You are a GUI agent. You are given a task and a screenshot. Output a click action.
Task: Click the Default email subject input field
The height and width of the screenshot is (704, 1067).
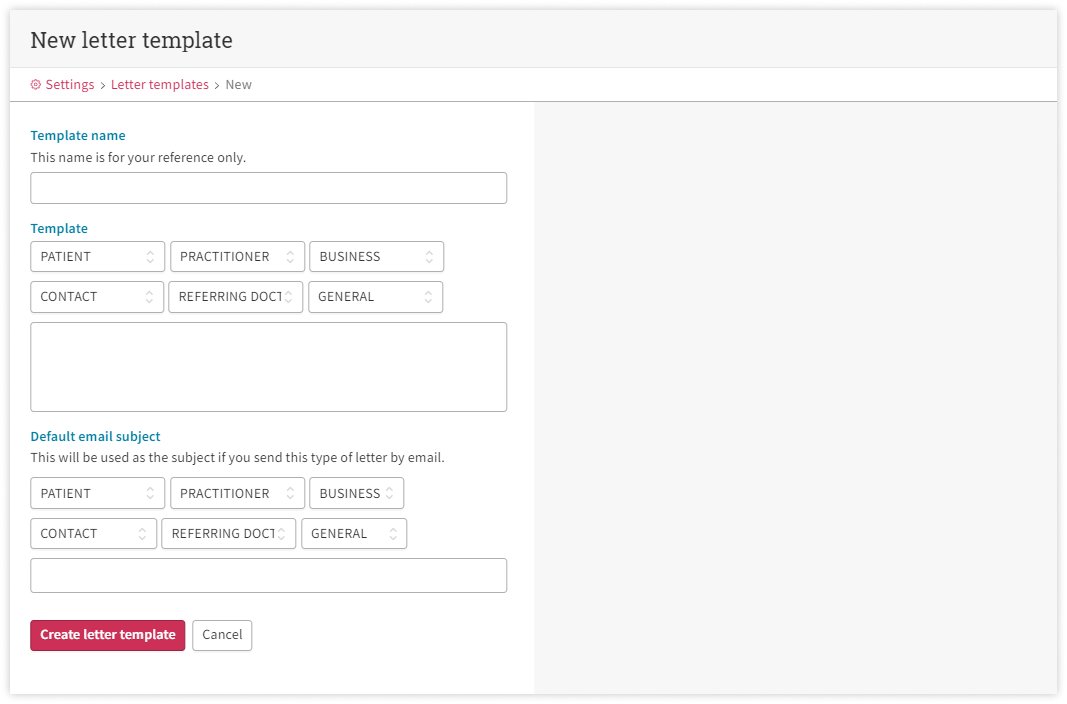[x=268, y=575]
